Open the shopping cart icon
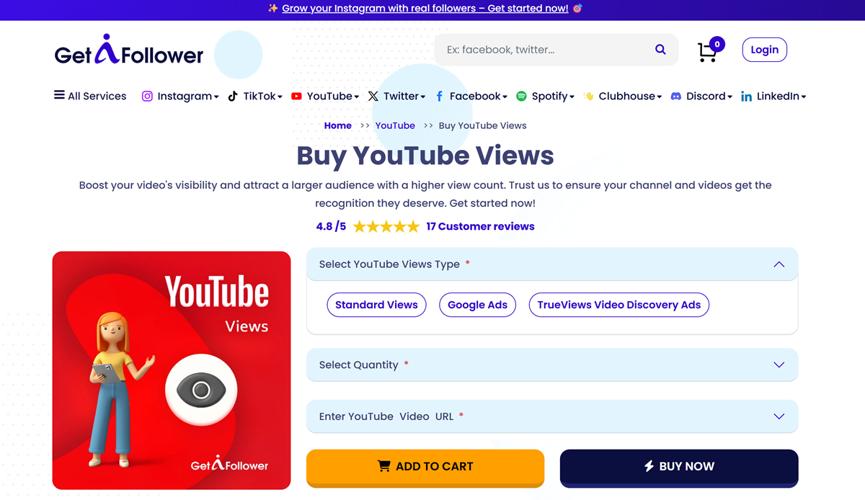The height and width of the screenshot is (500, 865). pos(707,52)
